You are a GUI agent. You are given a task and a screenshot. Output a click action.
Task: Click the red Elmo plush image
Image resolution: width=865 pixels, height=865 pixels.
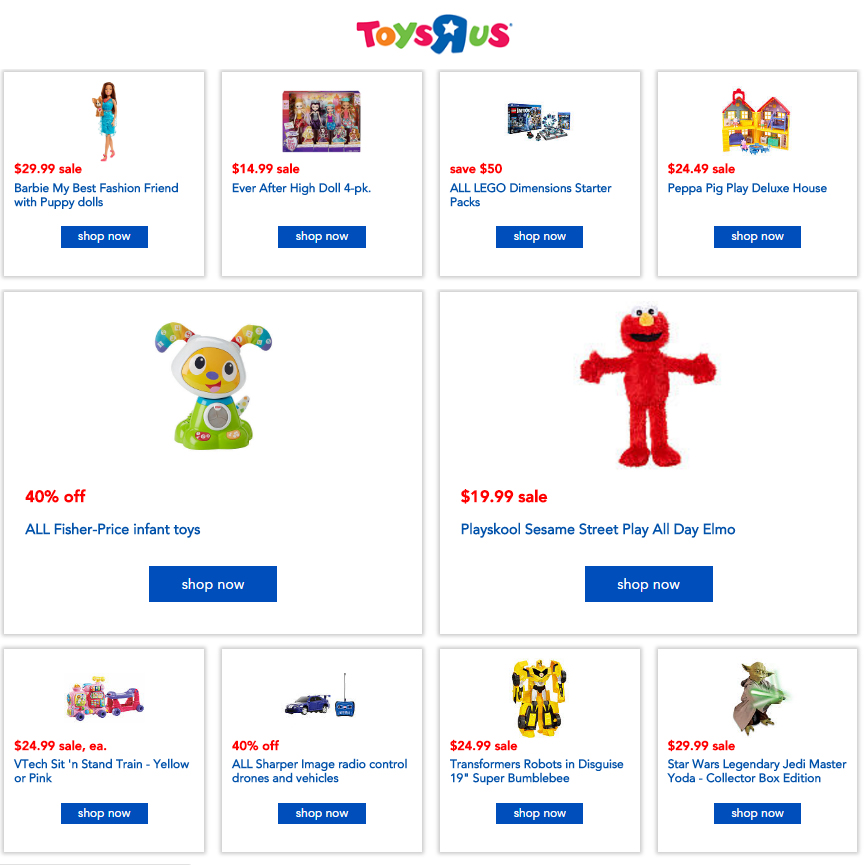pyautogui.click(x=648, y=385)
